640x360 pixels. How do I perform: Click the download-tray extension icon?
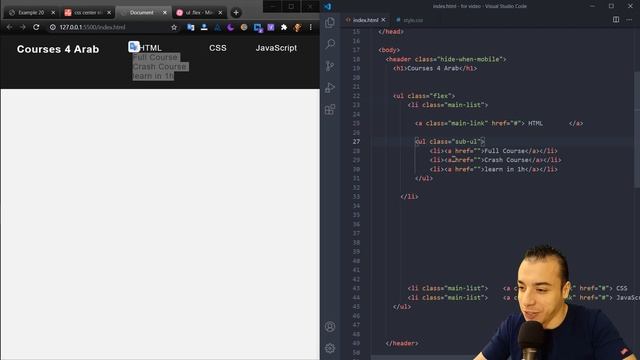click(204, 27)
